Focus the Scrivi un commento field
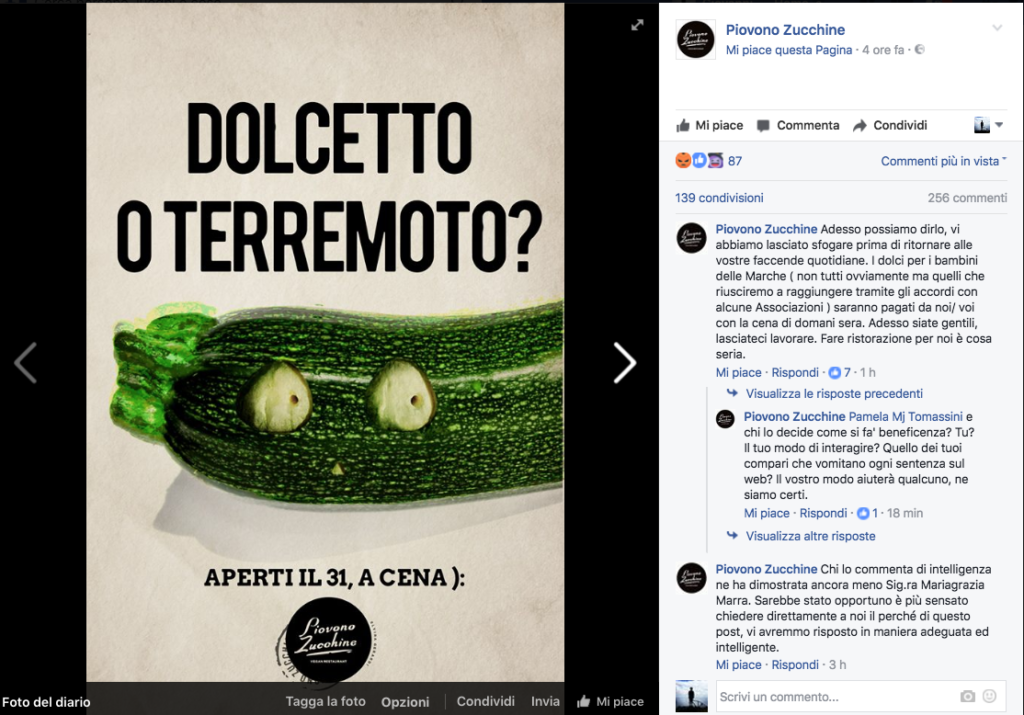Viewport: 1024px width, 715px height. [836, 696]
